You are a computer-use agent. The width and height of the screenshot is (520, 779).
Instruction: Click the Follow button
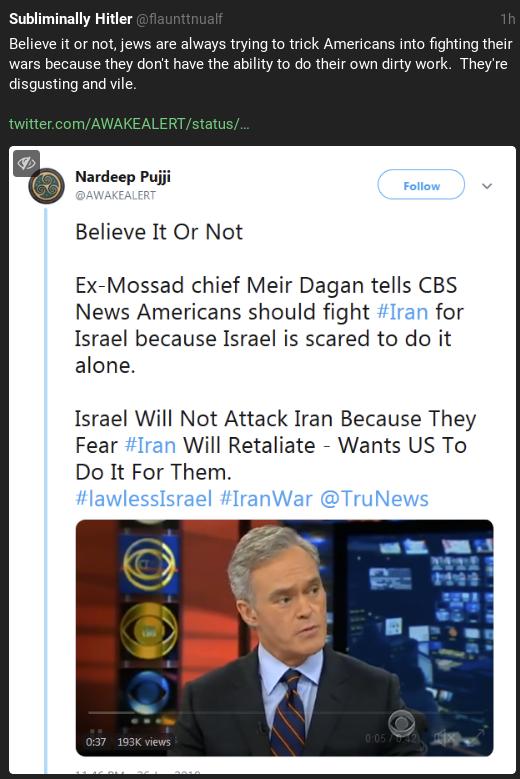[421, 186]
